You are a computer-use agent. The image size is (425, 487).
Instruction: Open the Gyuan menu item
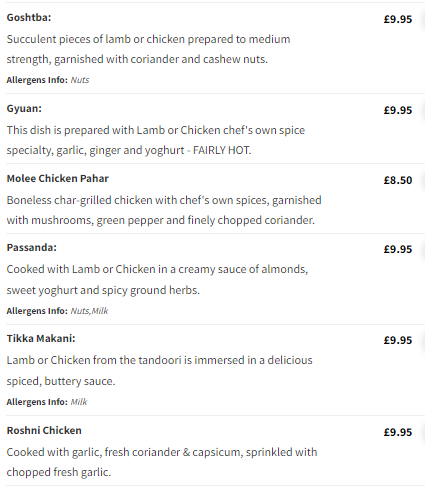pos(24,108)
